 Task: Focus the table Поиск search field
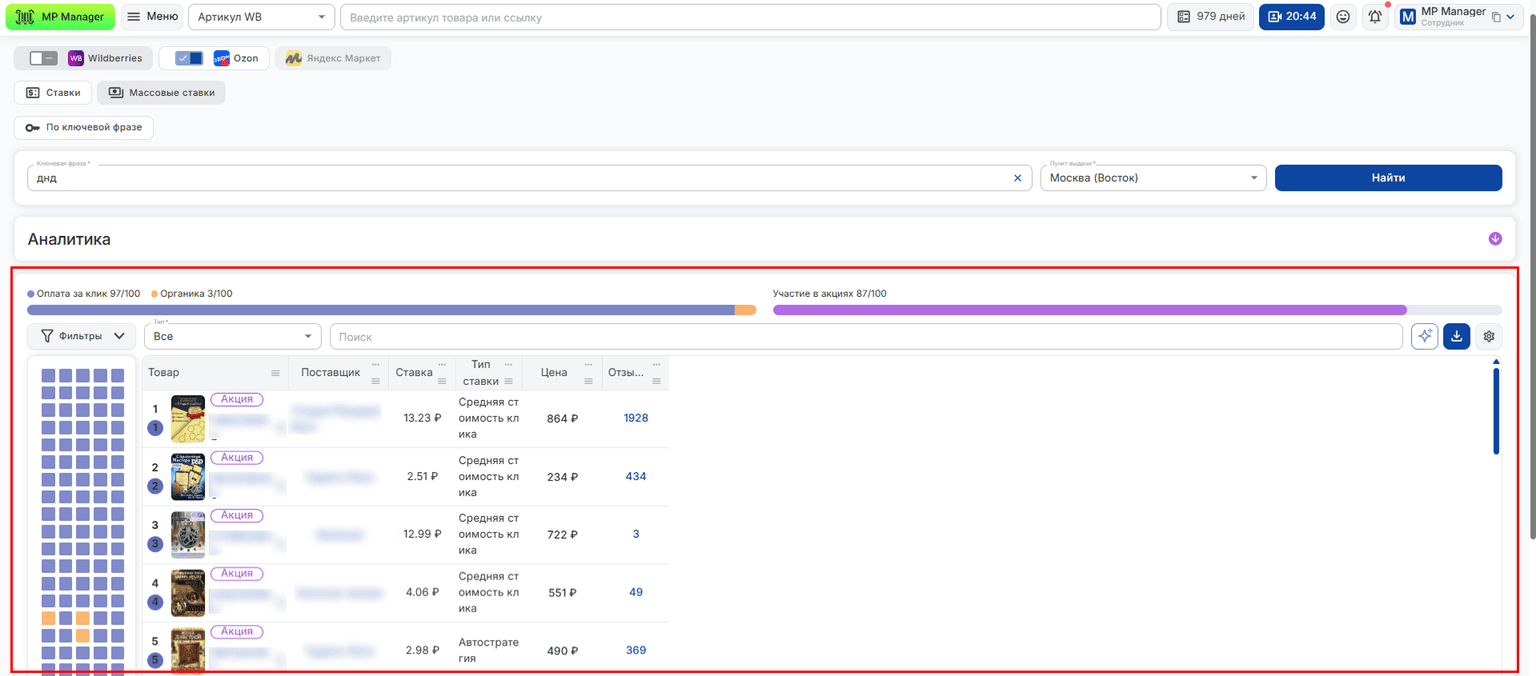tap(866, 337)
